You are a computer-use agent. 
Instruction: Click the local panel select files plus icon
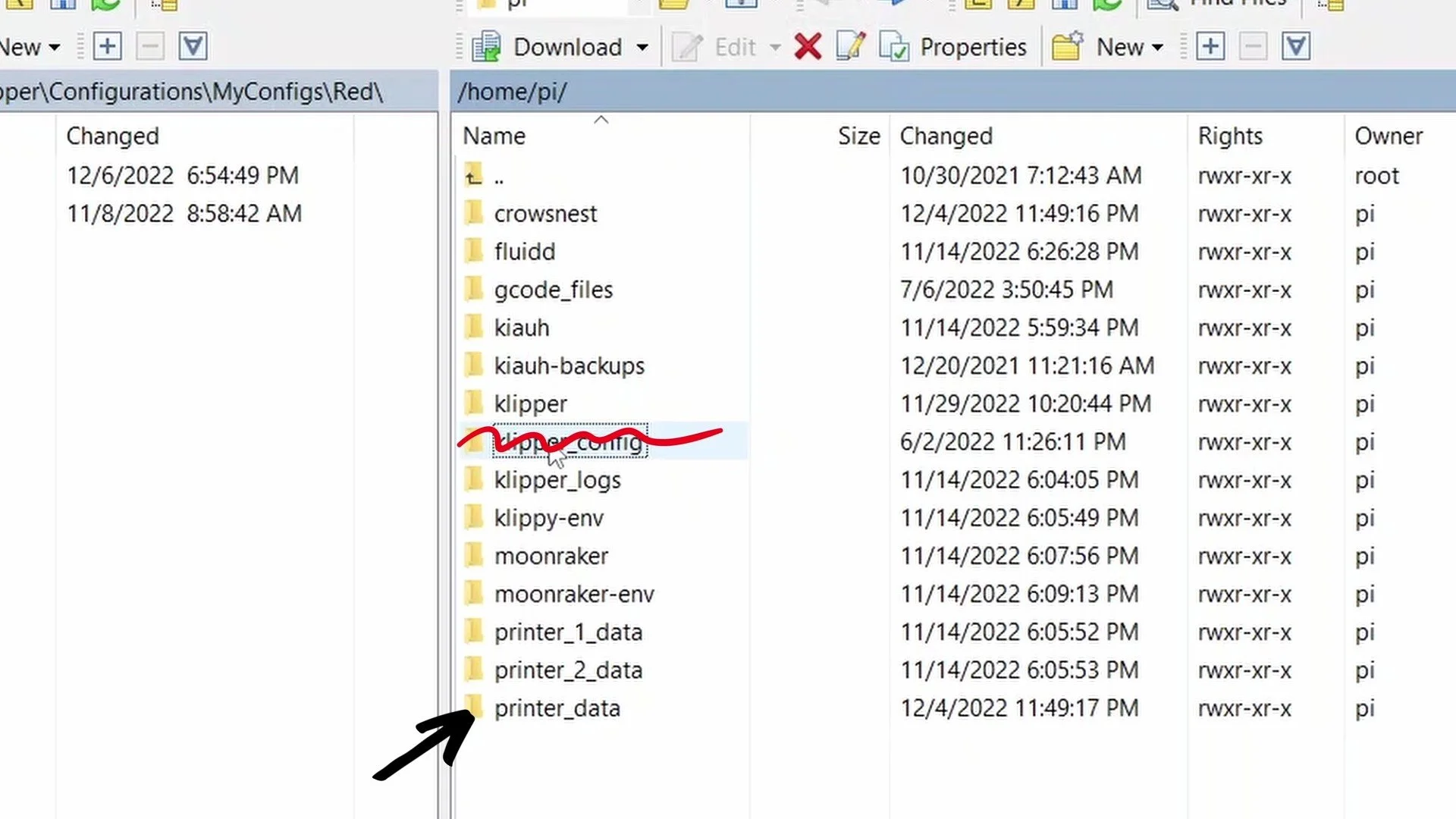click(x=107, y=47)
